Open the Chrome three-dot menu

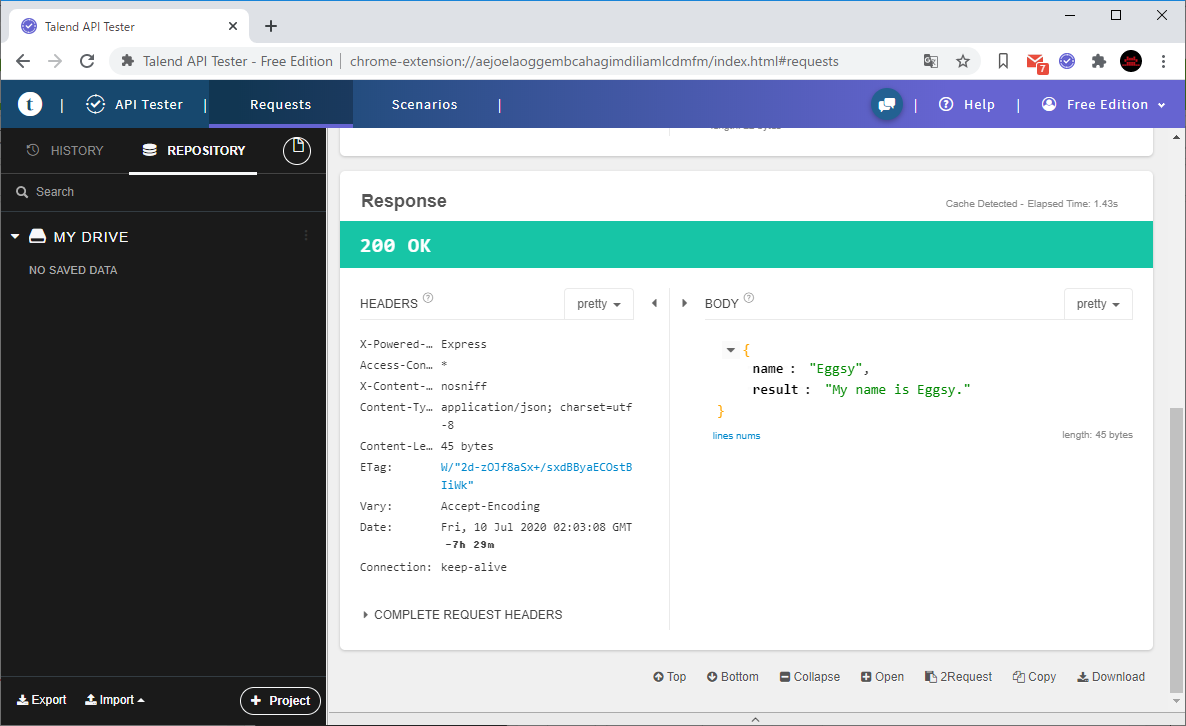click(1163, 61)
